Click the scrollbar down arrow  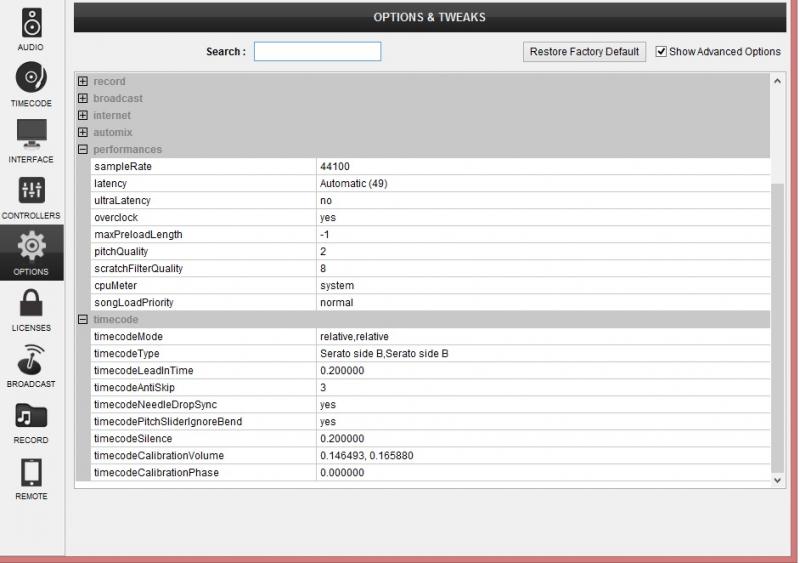(x=778, y=480)
